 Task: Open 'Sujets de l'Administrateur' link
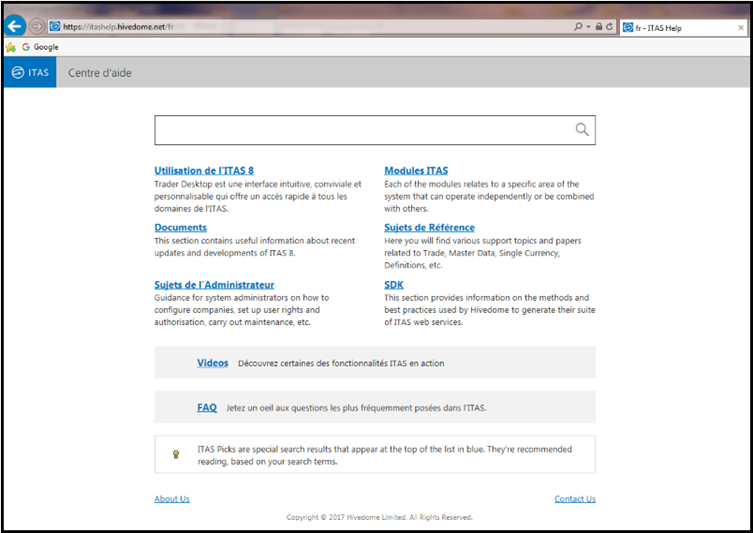(x=214, y=285)
